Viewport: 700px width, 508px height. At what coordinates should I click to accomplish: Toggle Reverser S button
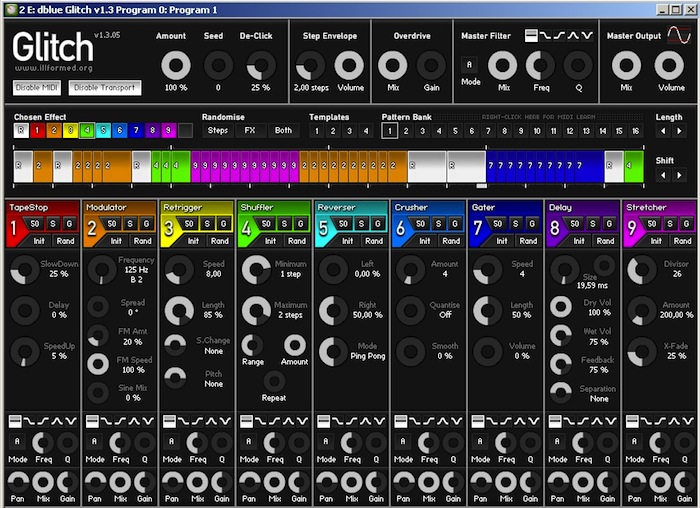[x=362, y=224]
